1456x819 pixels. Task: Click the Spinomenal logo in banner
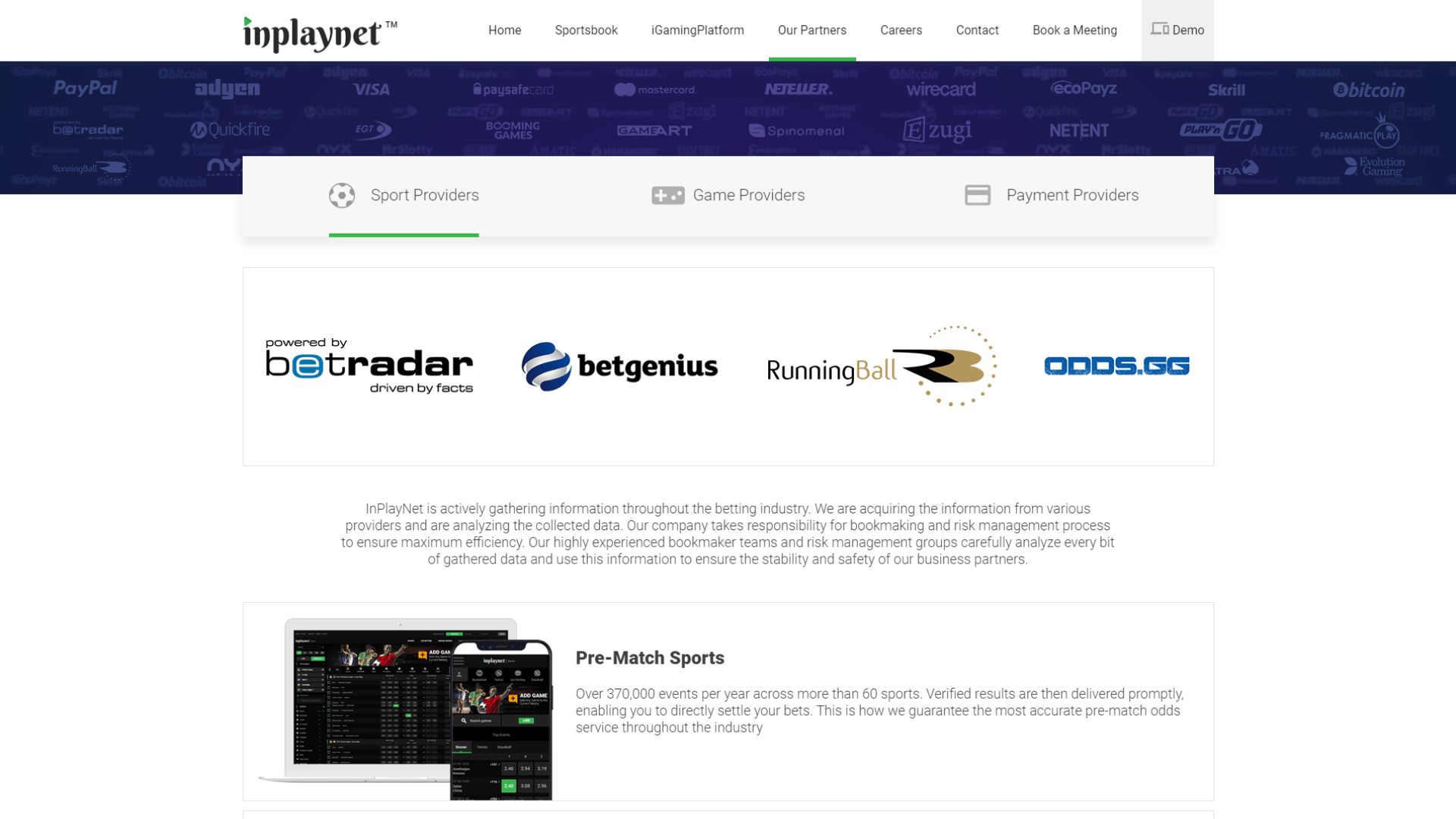tap(796, 130)
